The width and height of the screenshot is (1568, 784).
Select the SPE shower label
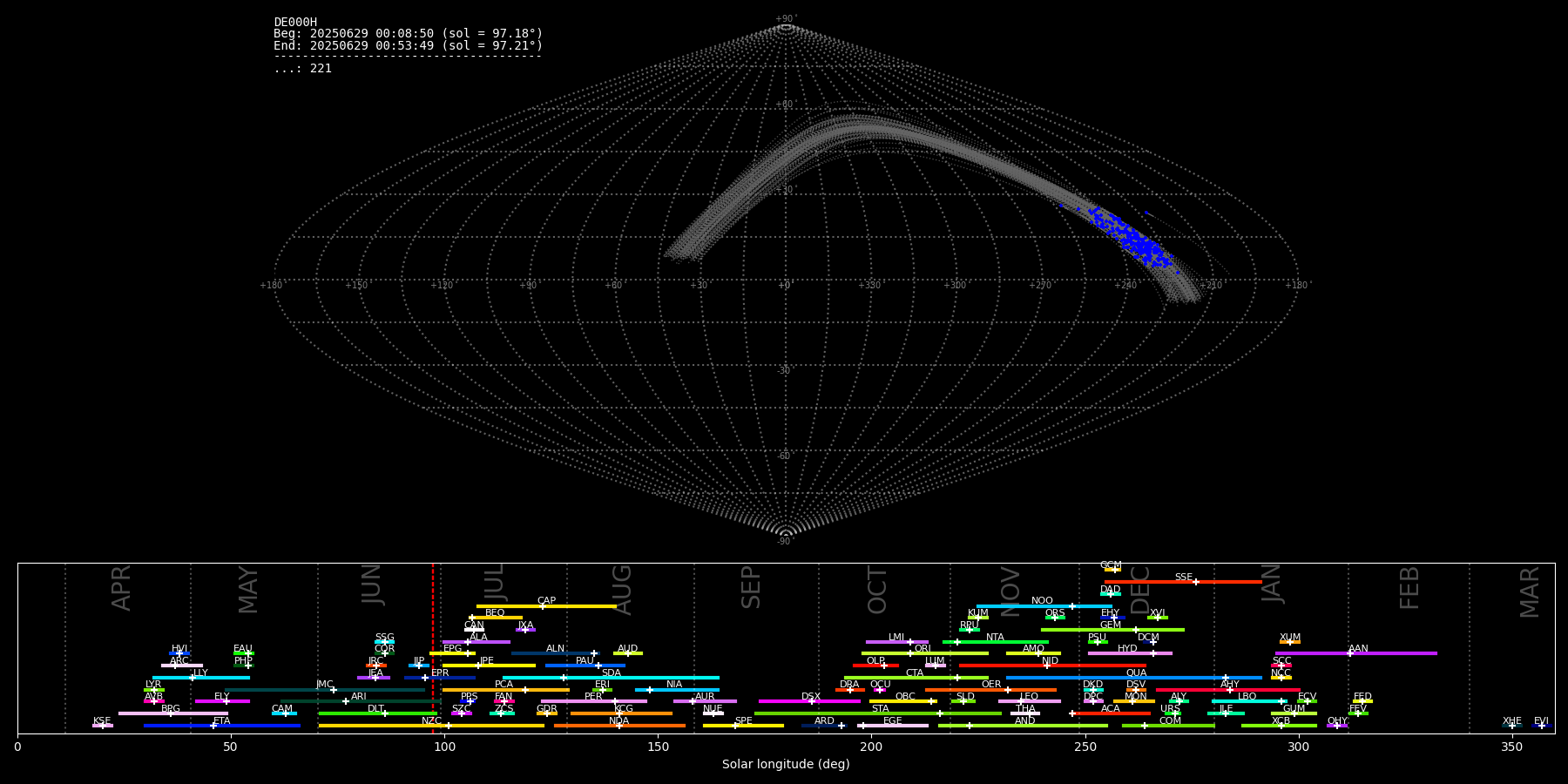[x=743, y=721]
